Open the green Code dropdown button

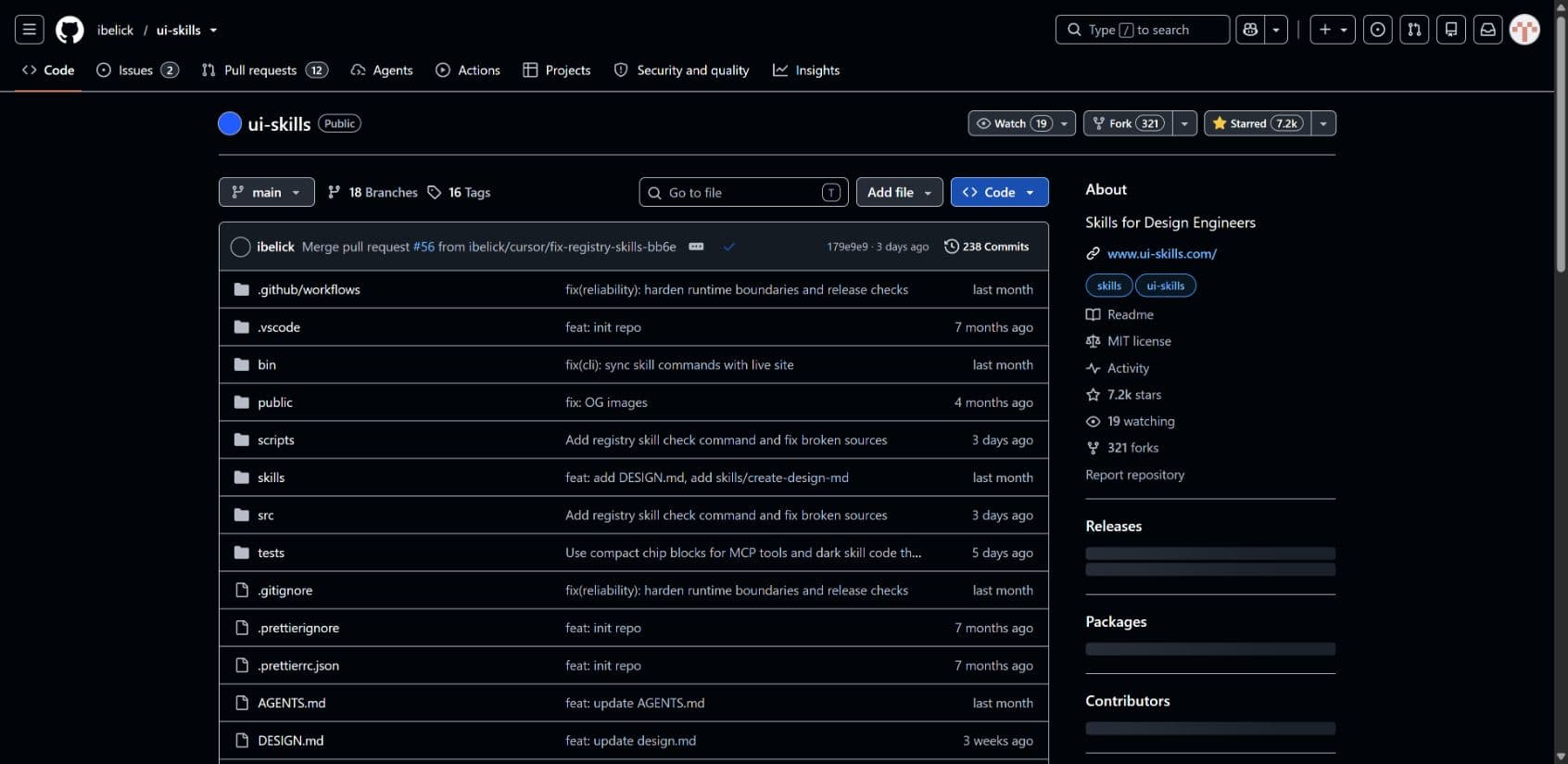click(1000, 192)
